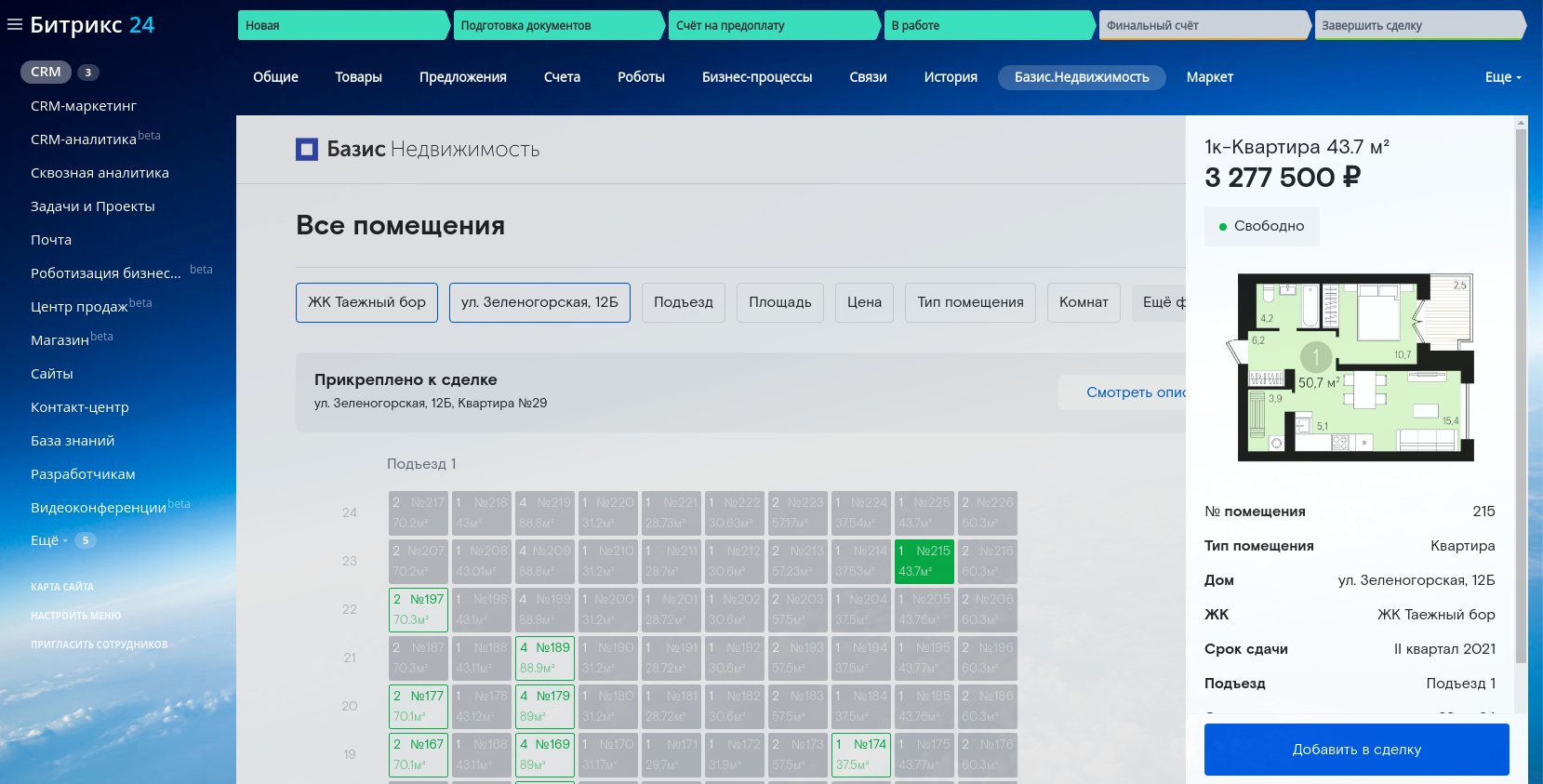Set deal stage to Счёт на предоплату
1543x784 pixels.
[x=773, y=25]
